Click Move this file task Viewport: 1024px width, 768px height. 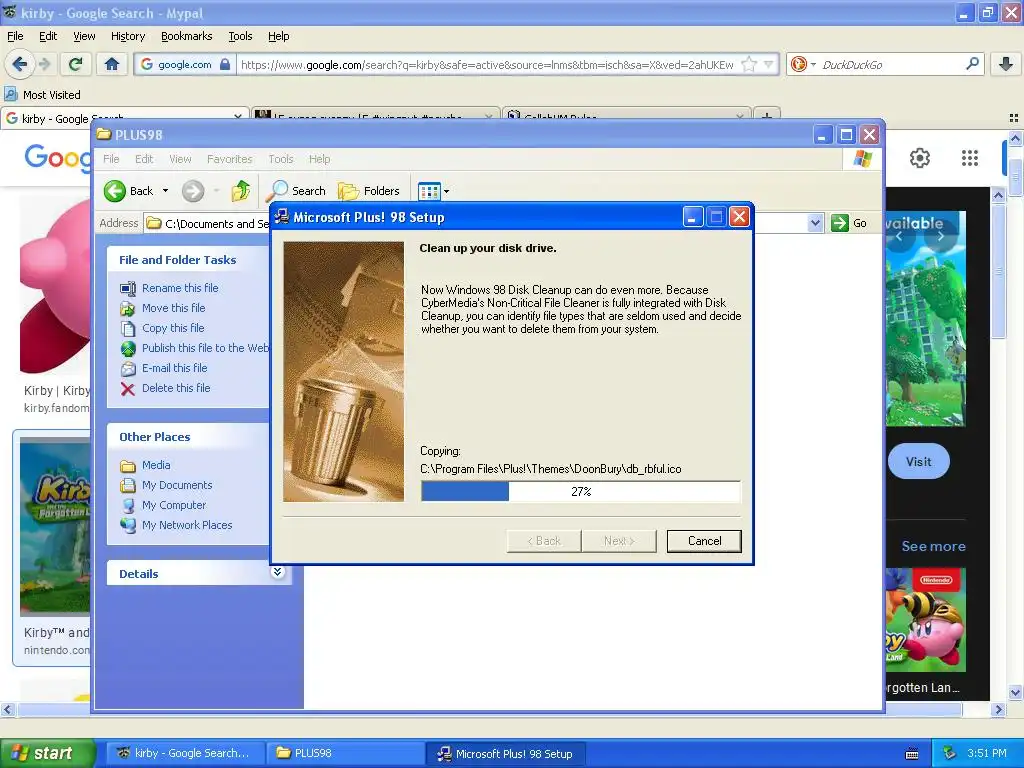(174, 308)
